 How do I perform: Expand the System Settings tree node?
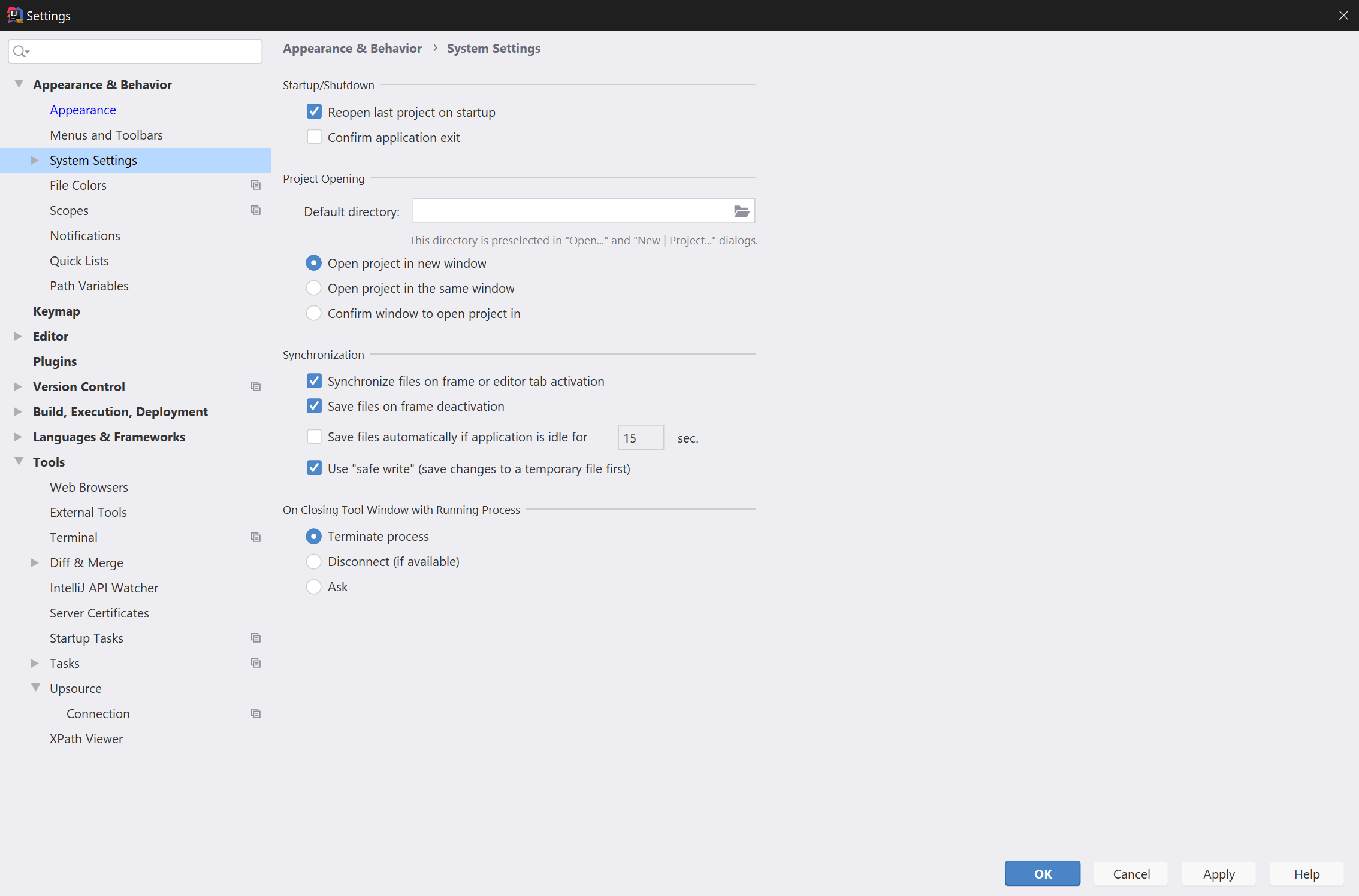tap(35, 161)
